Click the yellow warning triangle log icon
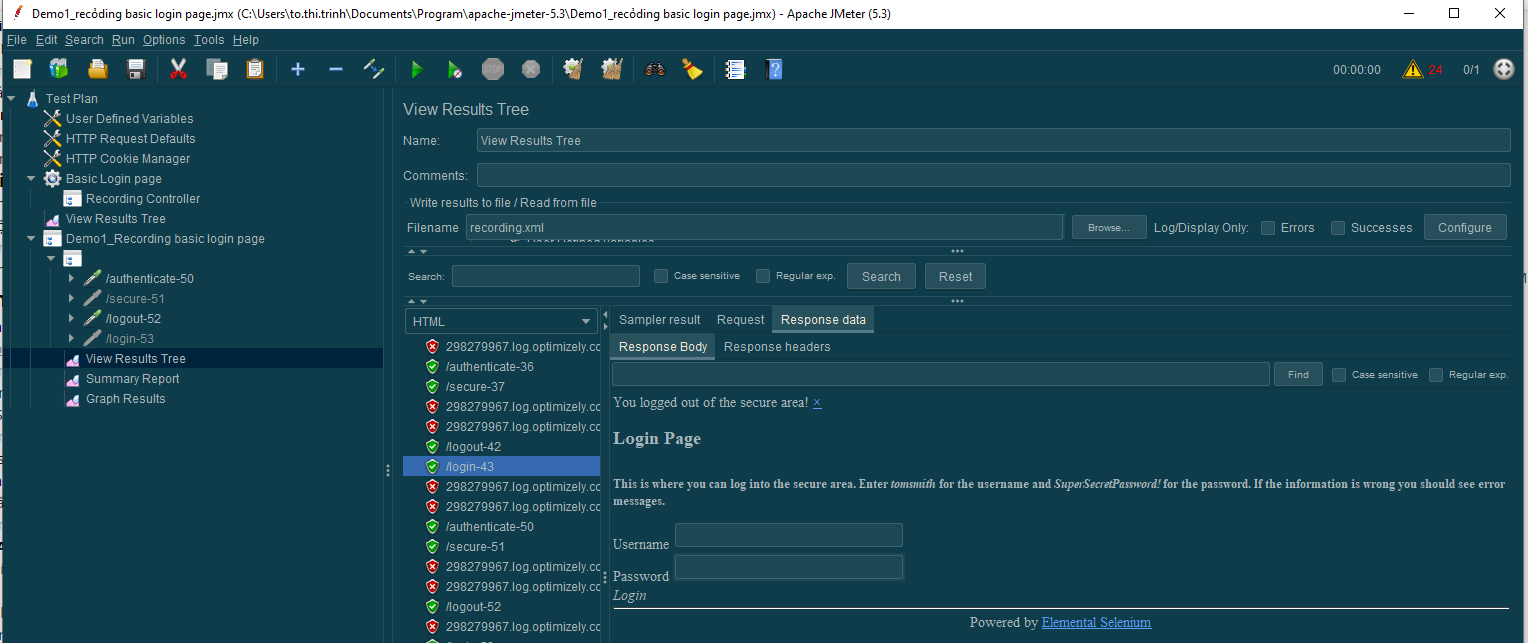This screenshot has height=643, width=1528. click(1412, 69)
